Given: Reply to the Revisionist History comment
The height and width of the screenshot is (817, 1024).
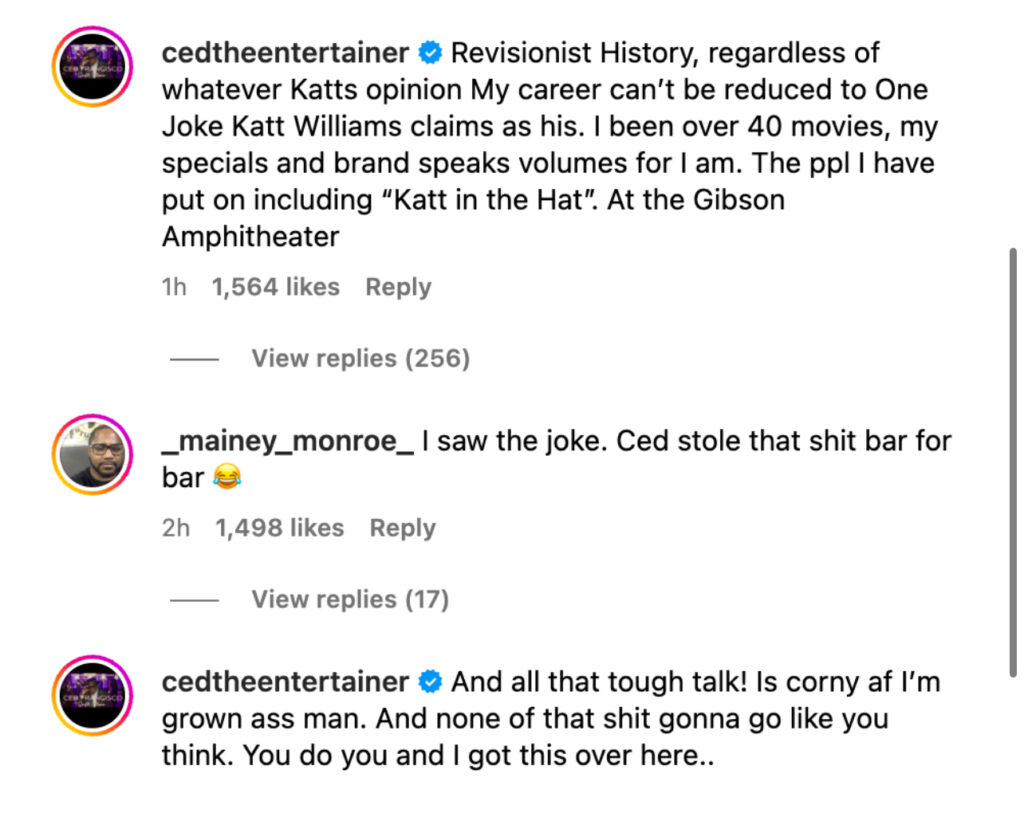Looking at the screenshot, I should pos(398,287).
